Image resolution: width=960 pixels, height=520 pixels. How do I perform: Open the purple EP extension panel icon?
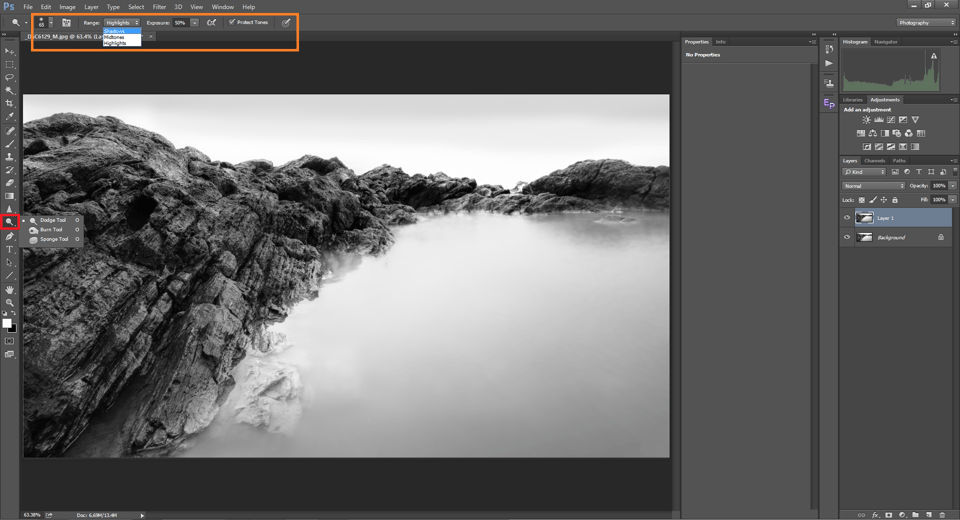point(829,104)
